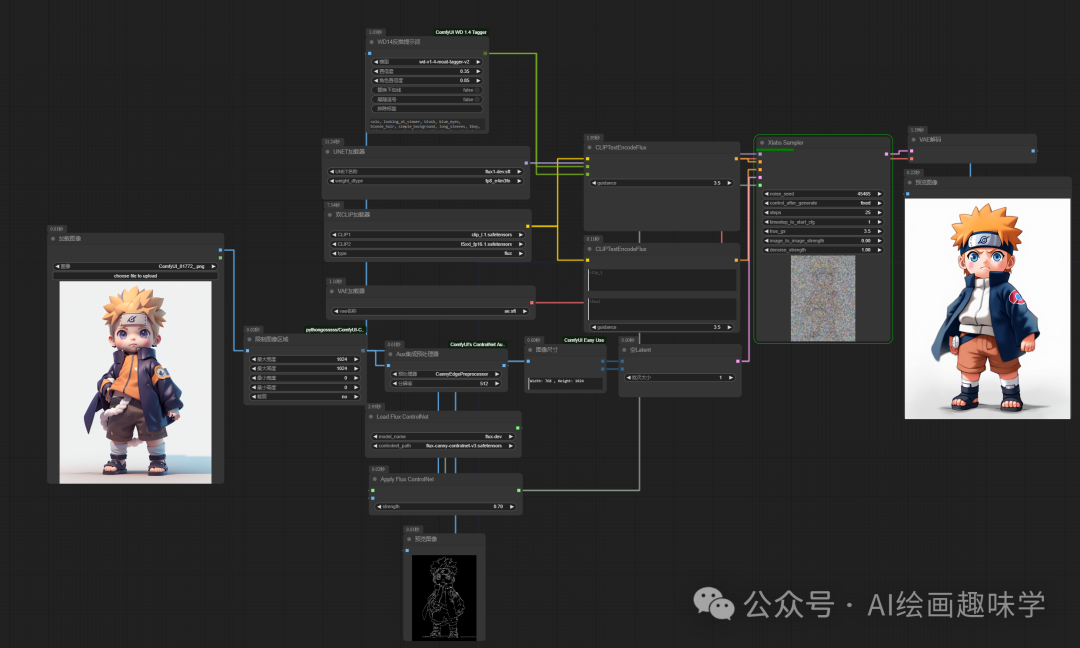Click next arrow on controlnet_path selector
The width and height of the screenshot is (1080, 648).
[x=511, y=446]
